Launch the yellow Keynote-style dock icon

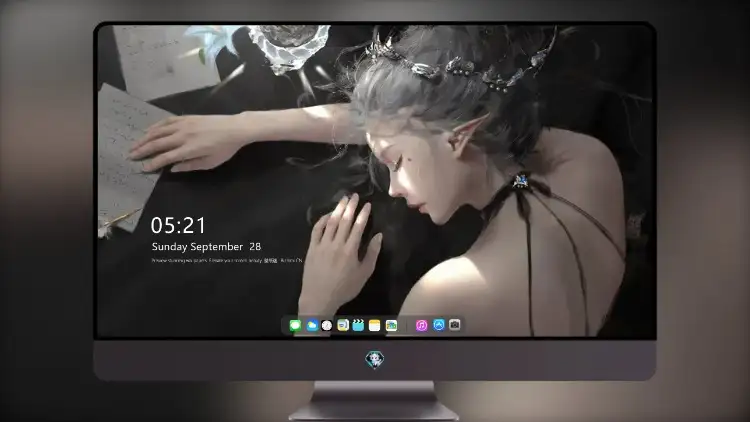click(x=342, y=325)
